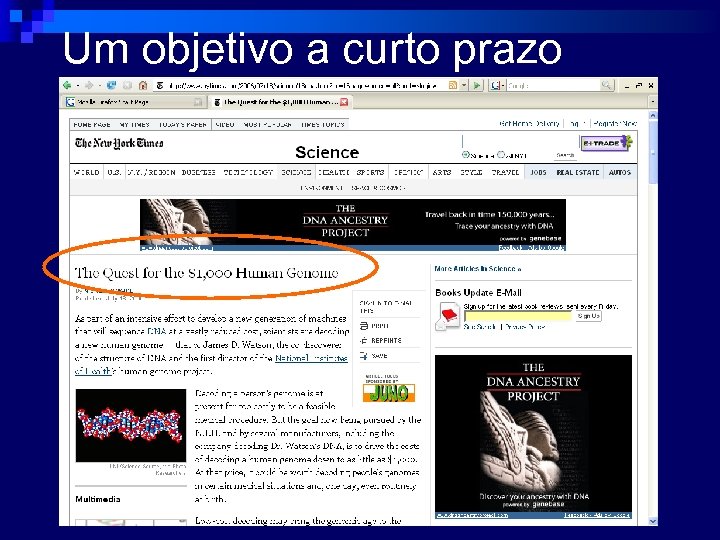720x540 pixels.
Task: Open the My Times nav item
Action: click(x=135, y=124)
